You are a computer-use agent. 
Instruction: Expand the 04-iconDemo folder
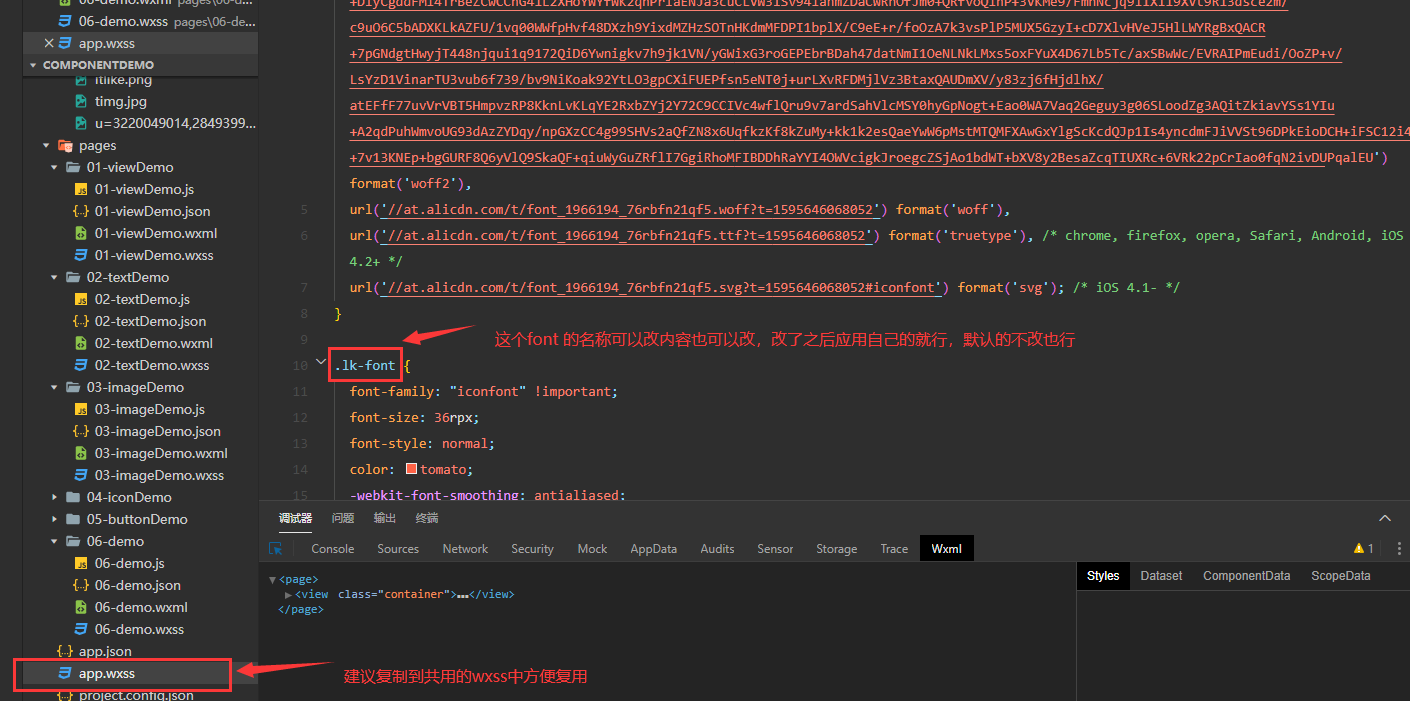(55, 497)
